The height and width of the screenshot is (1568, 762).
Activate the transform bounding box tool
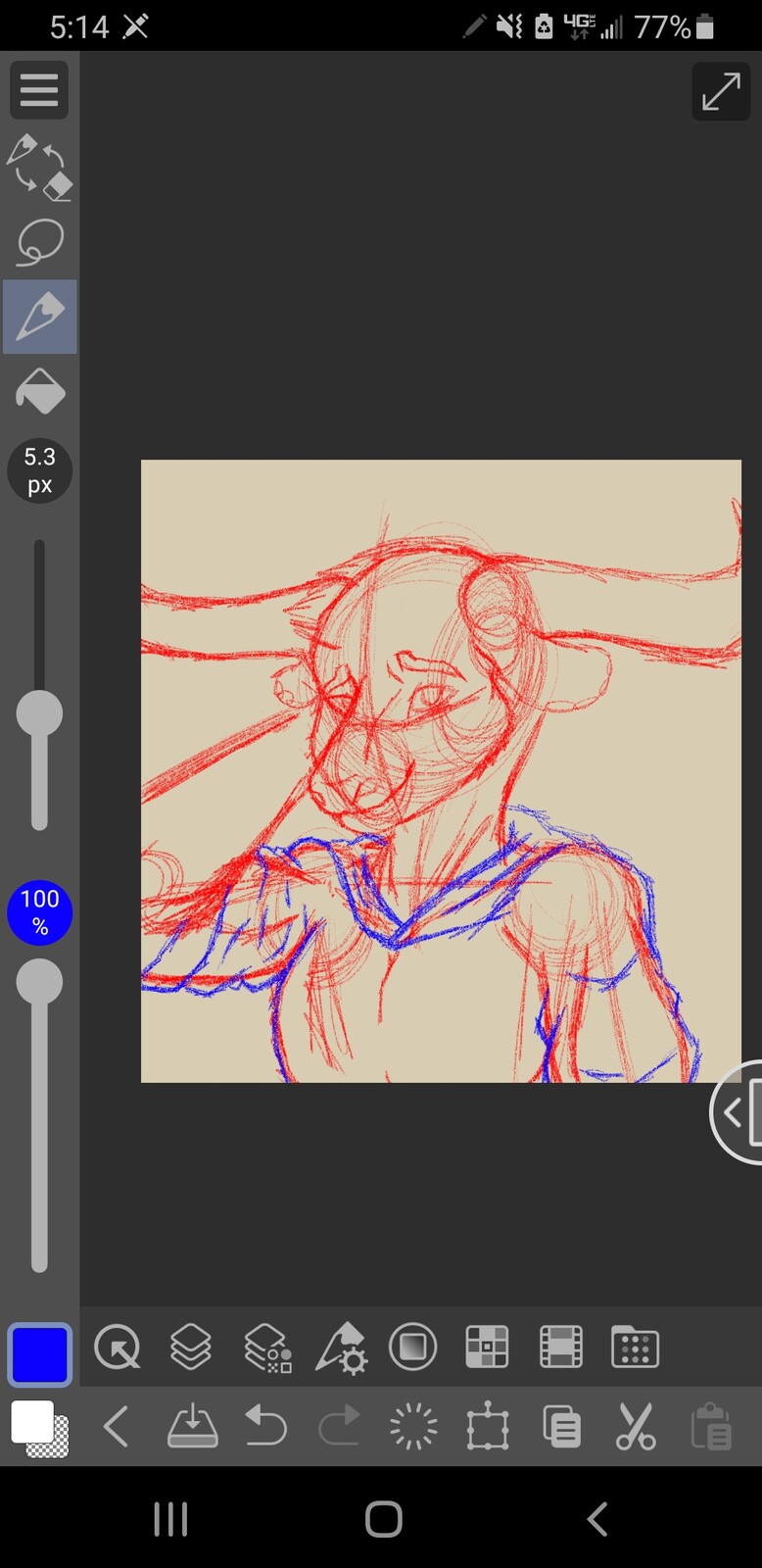point(488,1427)
